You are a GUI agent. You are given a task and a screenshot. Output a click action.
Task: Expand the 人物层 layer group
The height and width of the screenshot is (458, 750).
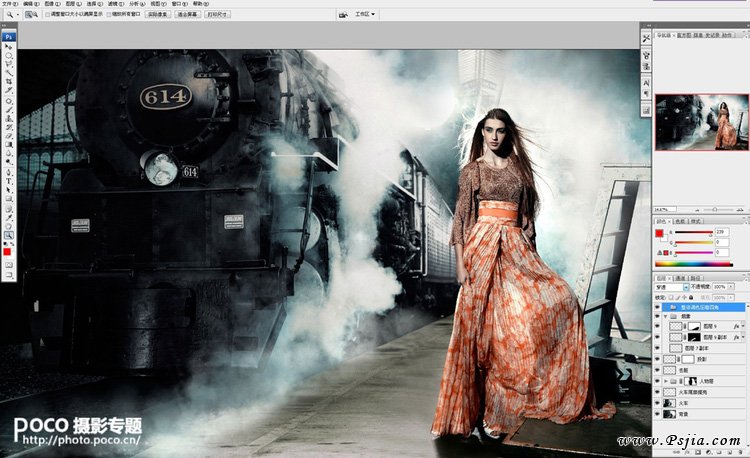tap(668, 381)
